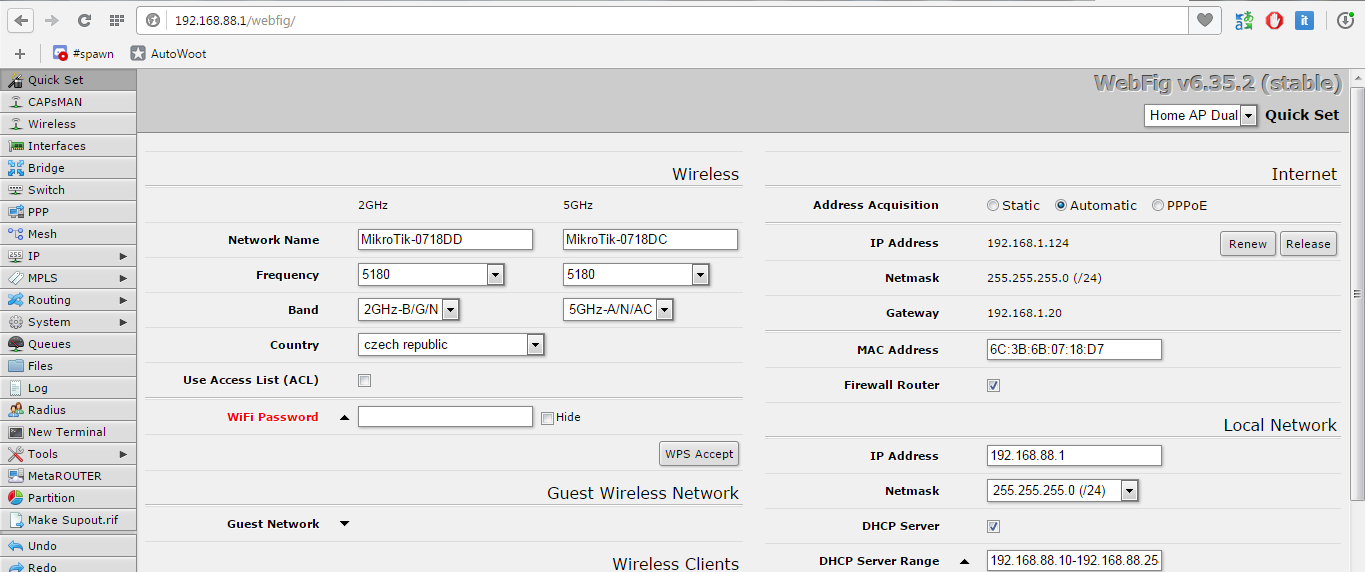Click the CAPsMAN sidebar icon
1365x572 pixels.
click(x=15, y=102)
